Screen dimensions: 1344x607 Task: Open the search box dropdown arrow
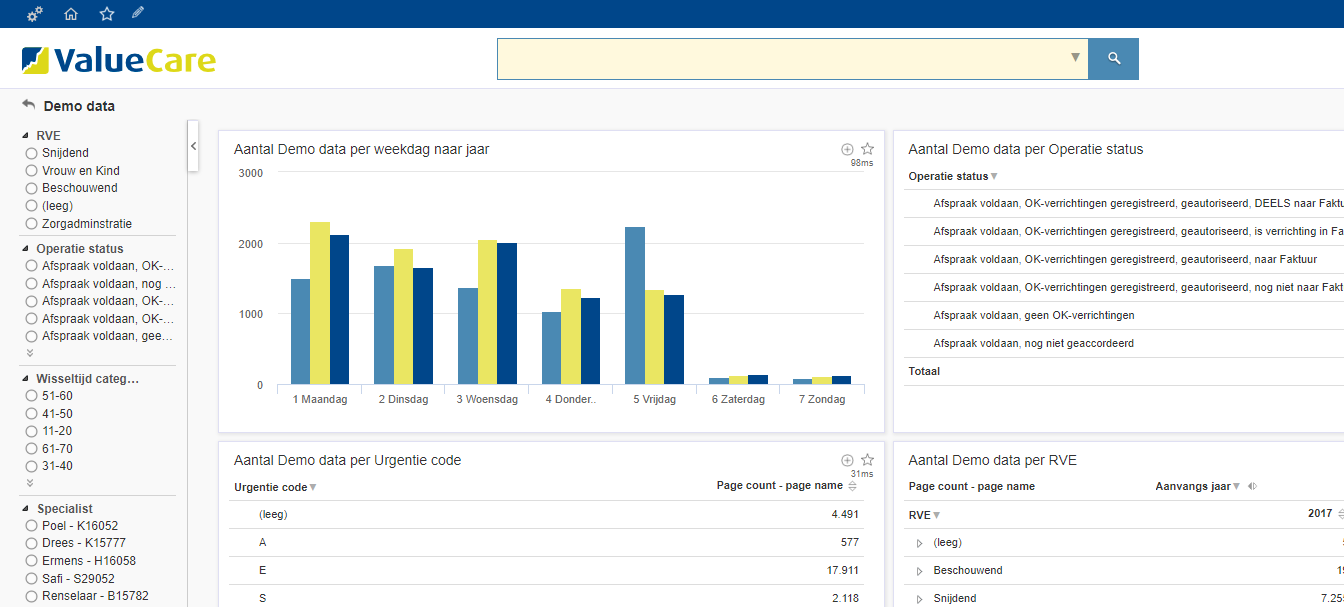tap(1075, 58)
